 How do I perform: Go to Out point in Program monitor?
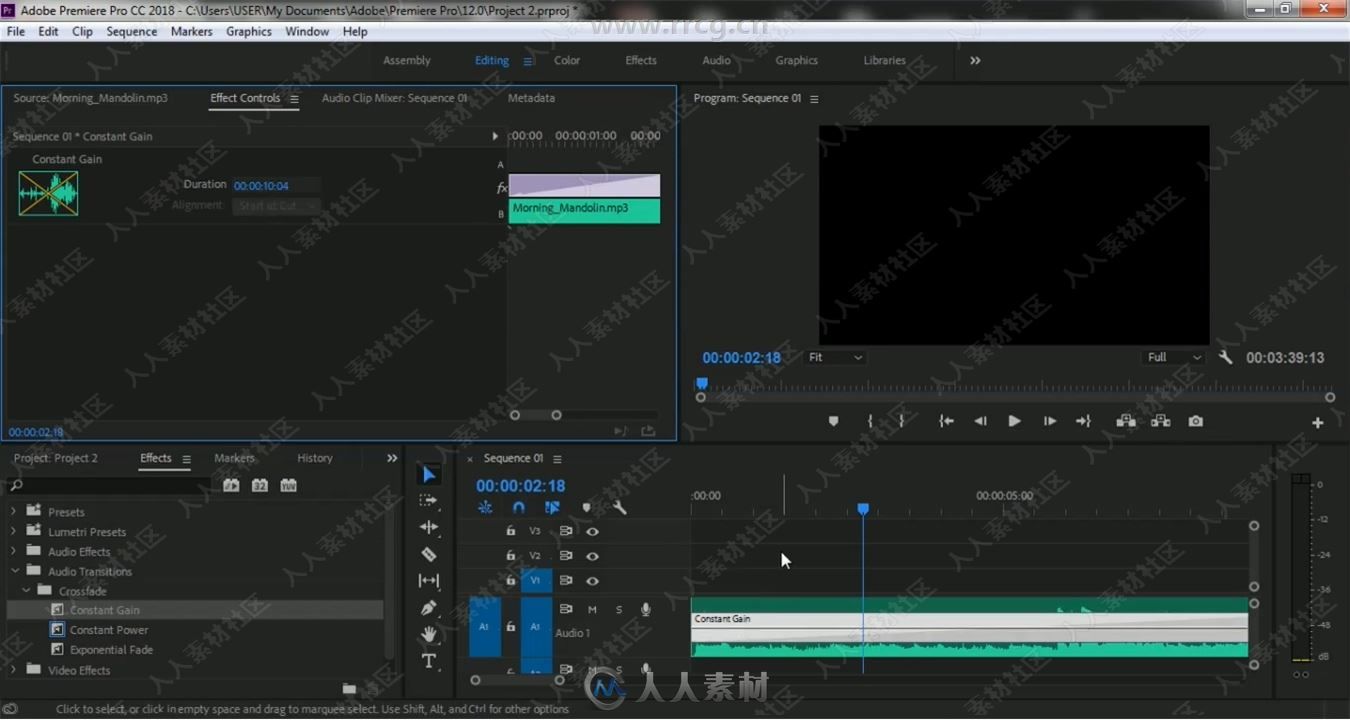coord(1083,422)
